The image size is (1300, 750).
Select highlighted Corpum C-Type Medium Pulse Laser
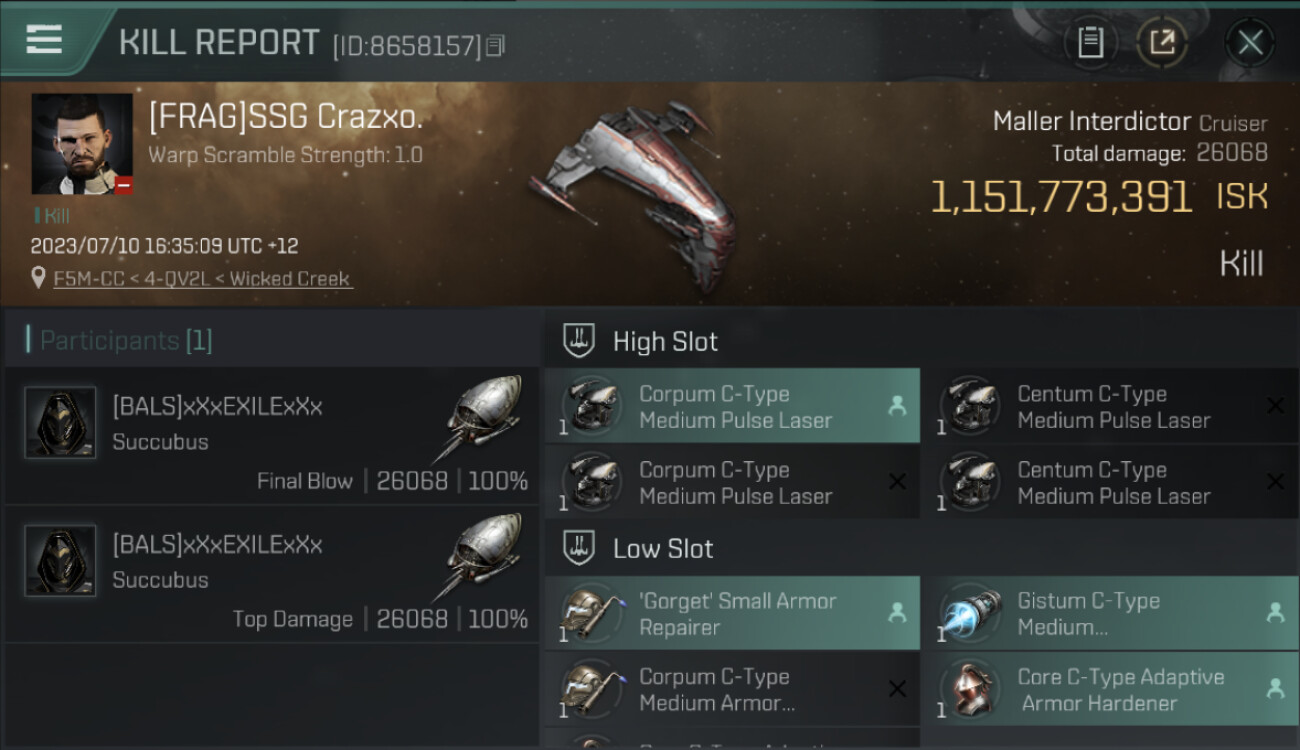point(732,407)
